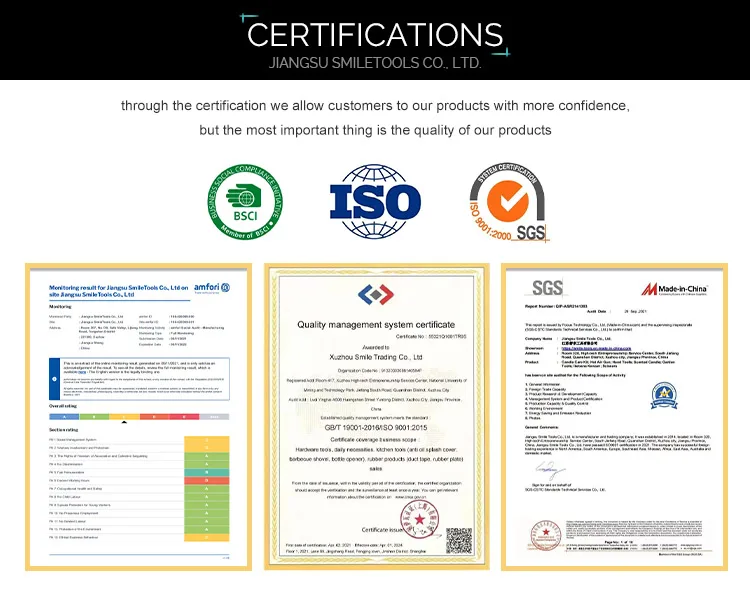Click 'Xuzhou Smile Trading Co., Ltd' text

click(376, 357)
